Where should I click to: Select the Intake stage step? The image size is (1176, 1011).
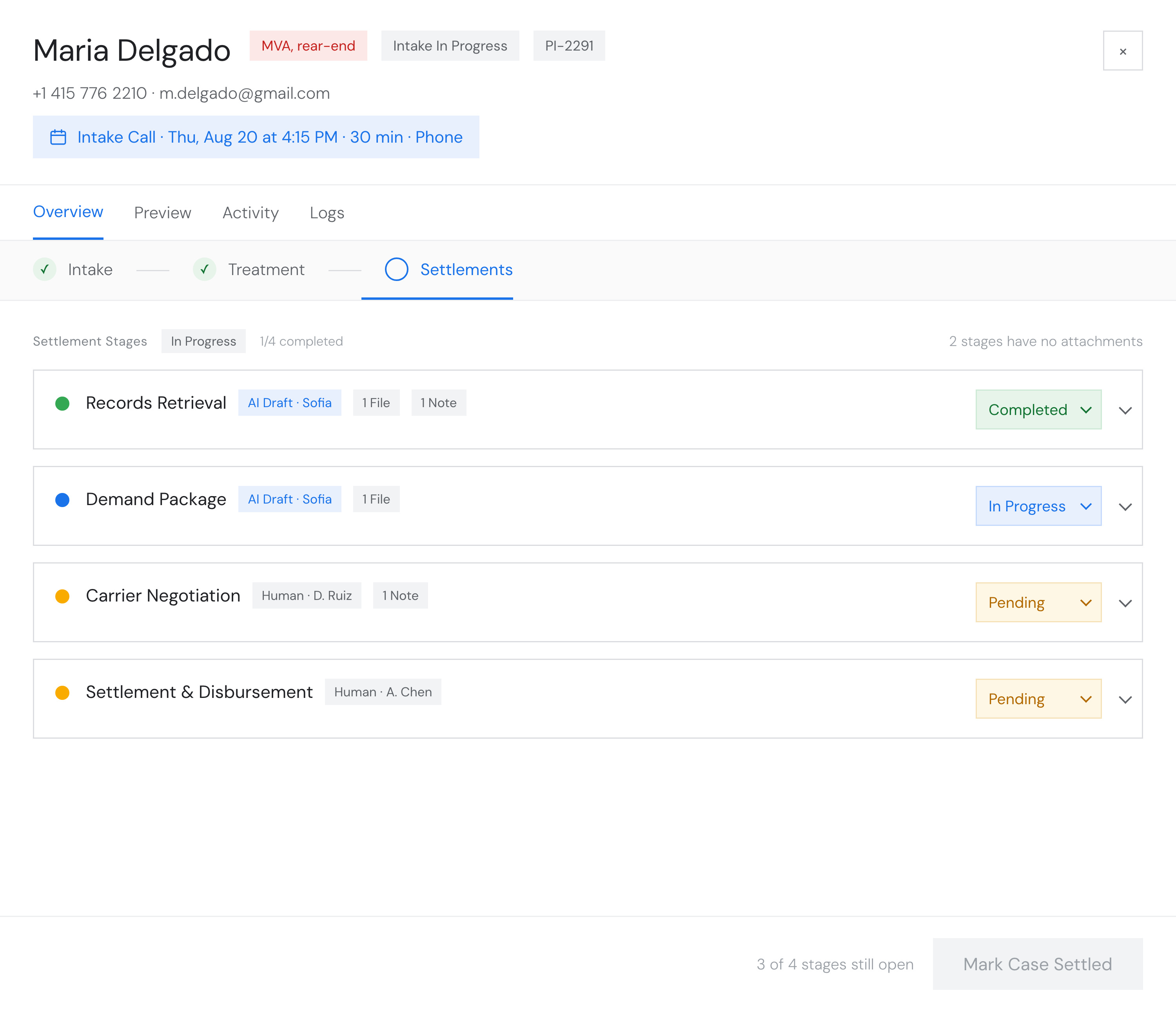click(73, 270)
